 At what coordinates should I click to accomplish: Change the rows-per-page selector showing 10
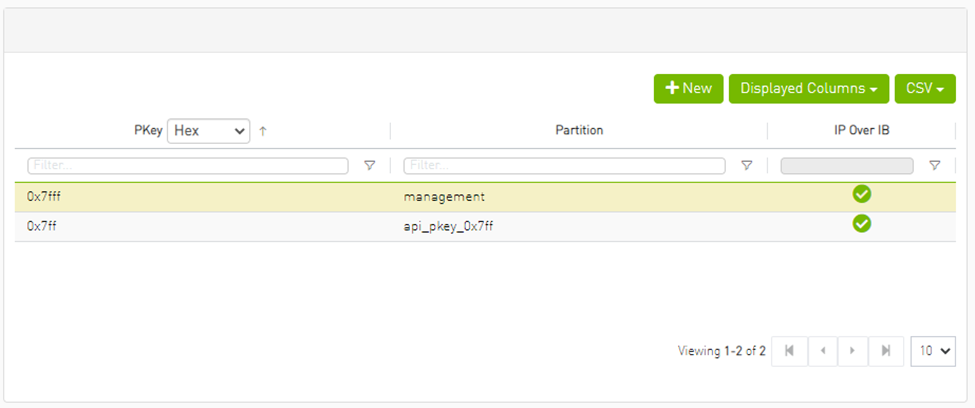[x=933, y=351]
